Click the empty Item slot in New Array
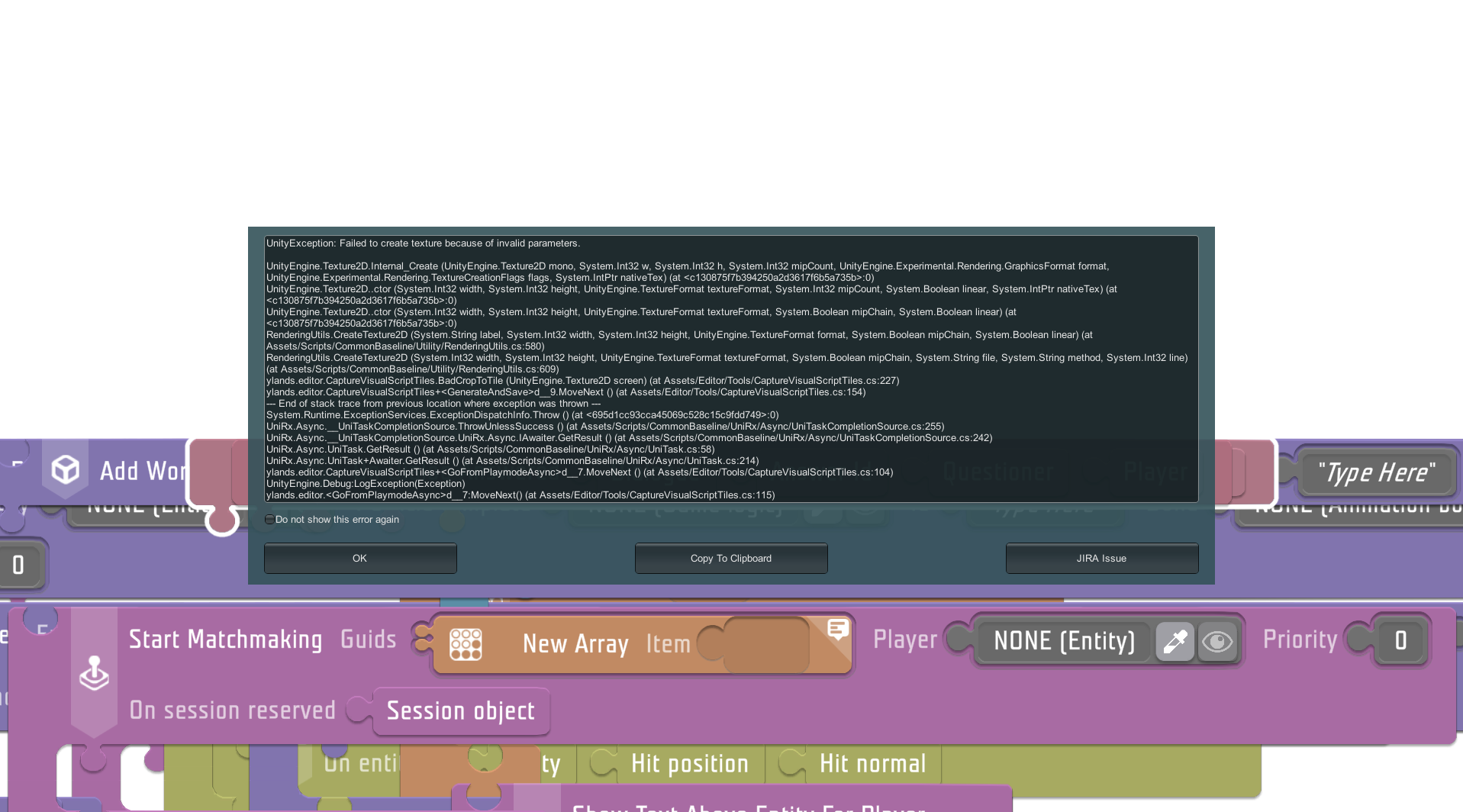 click(x=765, y=645)
